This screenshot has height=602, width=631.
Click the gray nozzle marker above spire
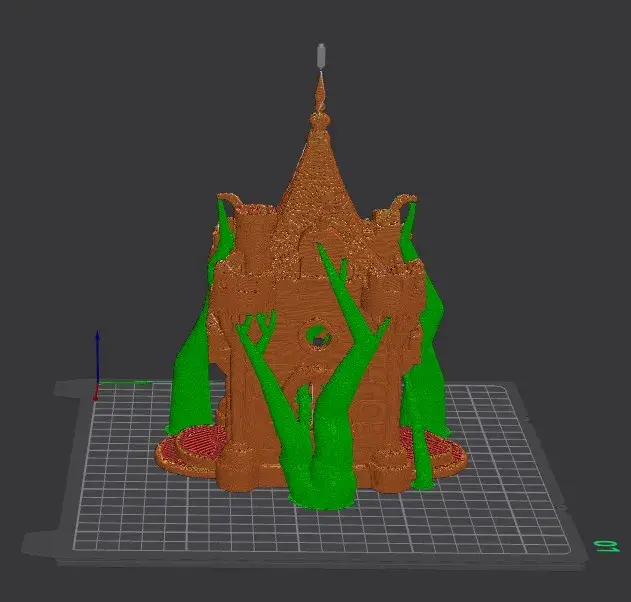pos(321,56)
